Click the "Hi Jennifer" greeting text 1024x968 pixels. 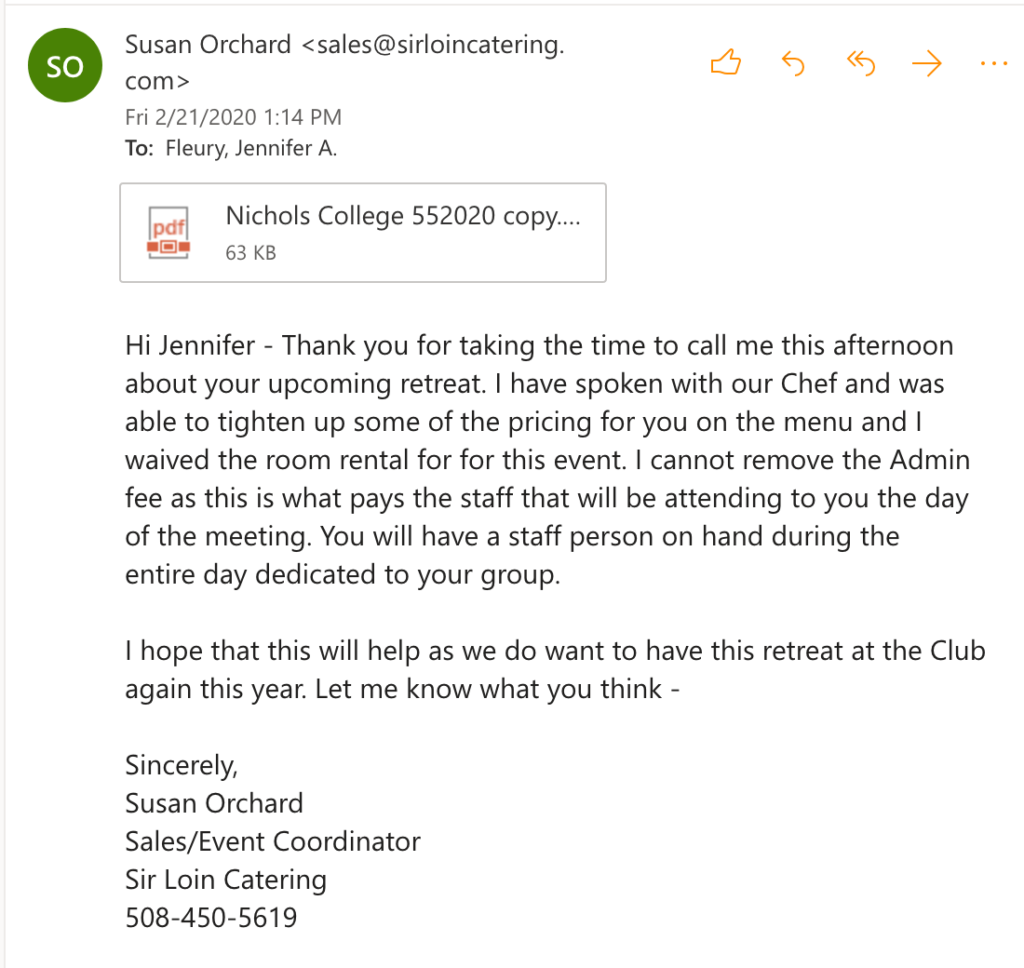point(190,346)
